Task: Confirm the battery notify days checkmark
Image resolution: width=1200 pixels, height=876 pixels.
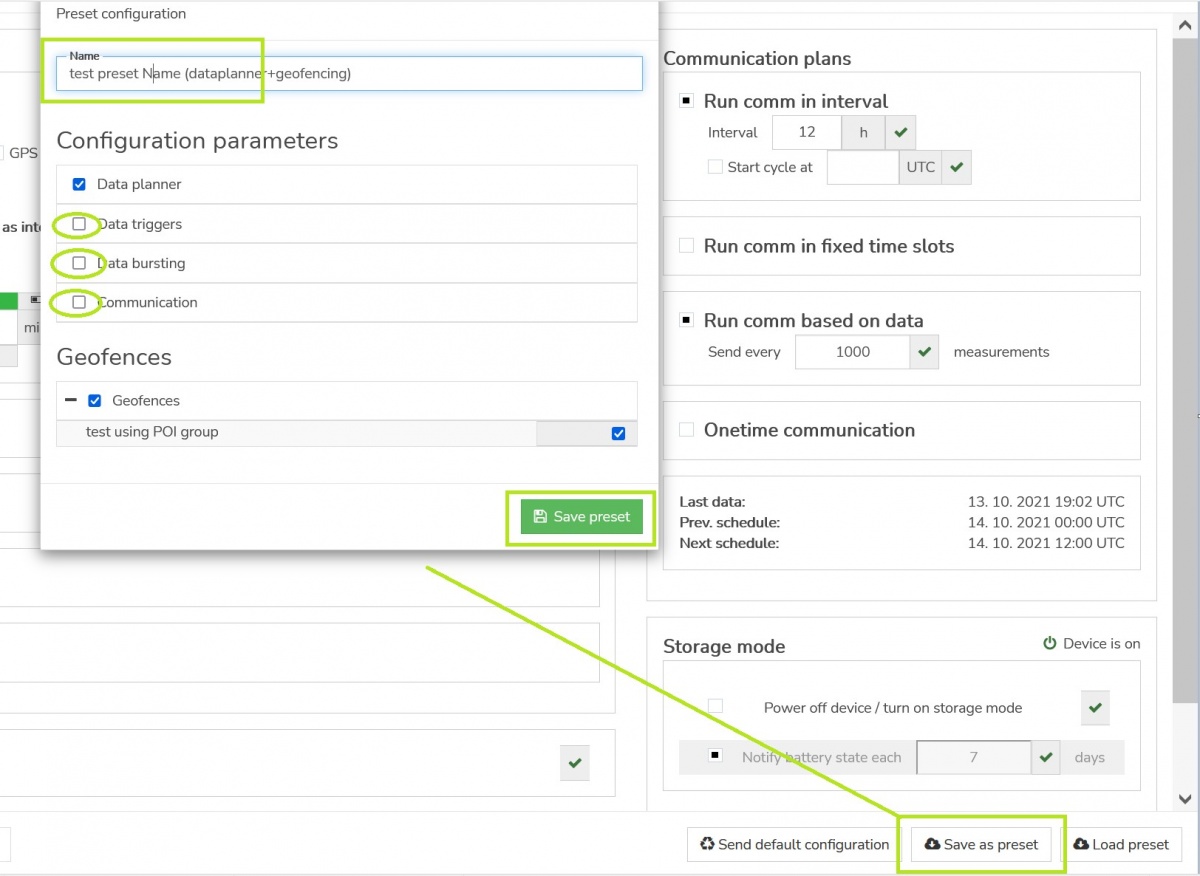Action: (x=1046, y=757)
